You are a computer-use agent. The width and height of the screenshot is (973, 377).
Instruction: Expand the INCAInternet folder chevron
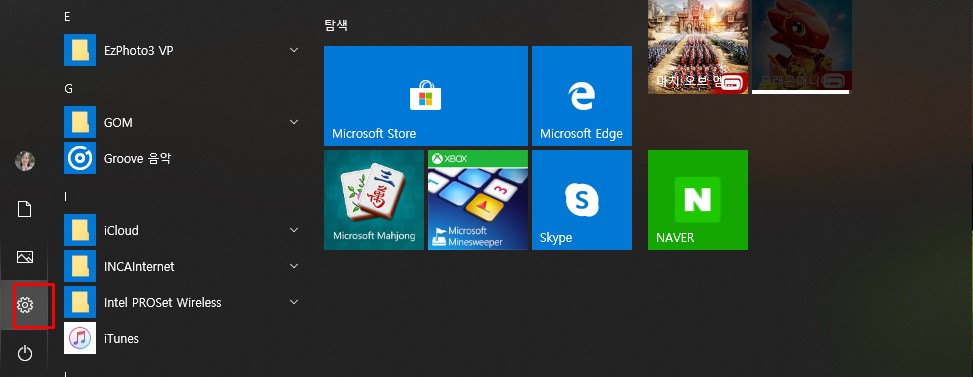pyautogui.click(x=294, y=266)
